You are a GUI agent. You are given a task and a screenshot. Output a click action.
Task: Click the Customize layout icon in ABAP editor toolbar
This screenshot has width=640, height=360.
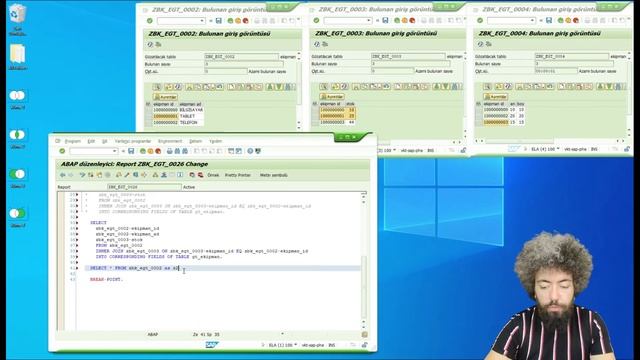click(258, 151)
